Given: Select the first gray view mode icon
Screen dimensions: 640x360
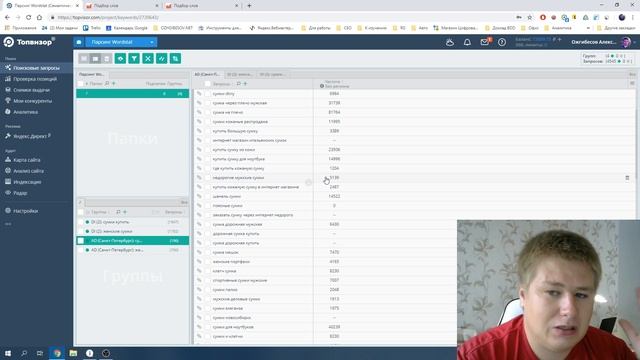Looking at the screenshot, I should point(84,59).
